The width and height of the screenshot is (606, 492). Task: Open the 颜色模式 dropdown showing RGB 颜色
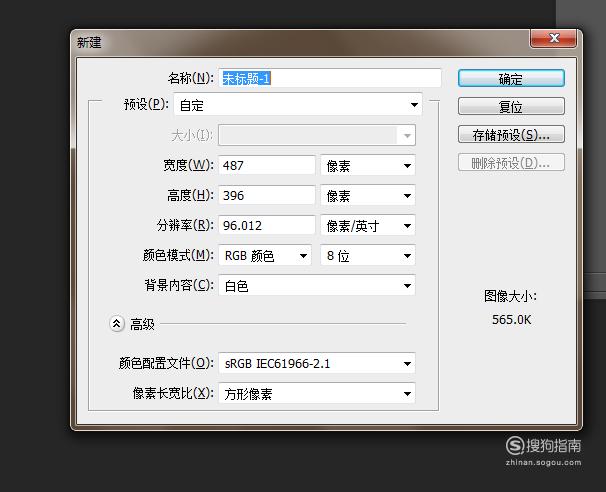coord(265,255)
